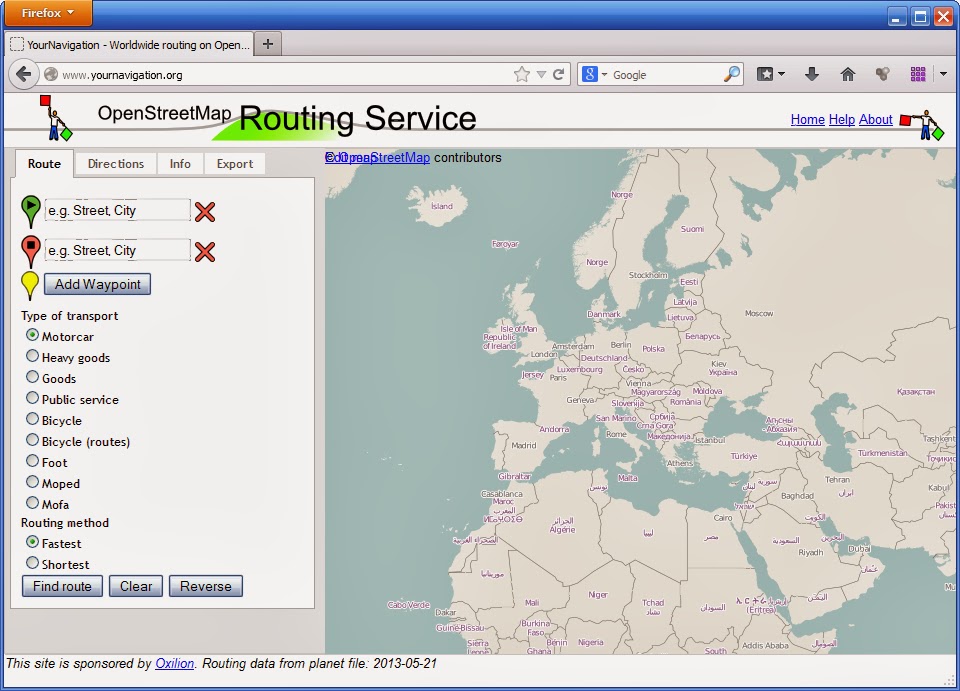Viewport: 960px width, 691px height.
Task: Open the Home link
Action: [x=808, y=119]
